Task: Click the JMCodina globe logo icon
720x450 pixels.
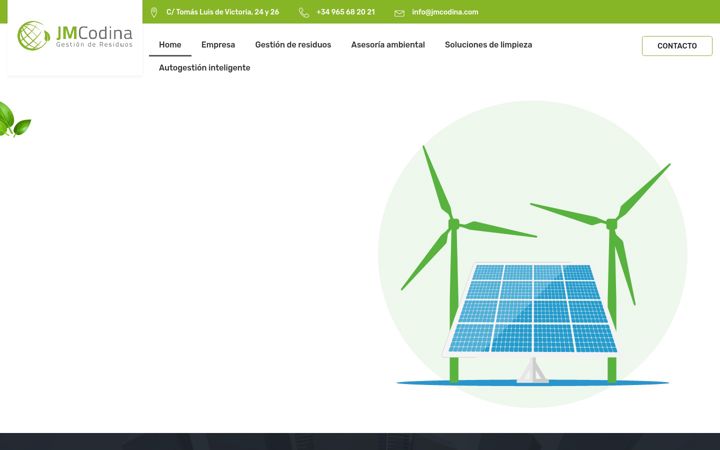Action: tap(34, 35)
